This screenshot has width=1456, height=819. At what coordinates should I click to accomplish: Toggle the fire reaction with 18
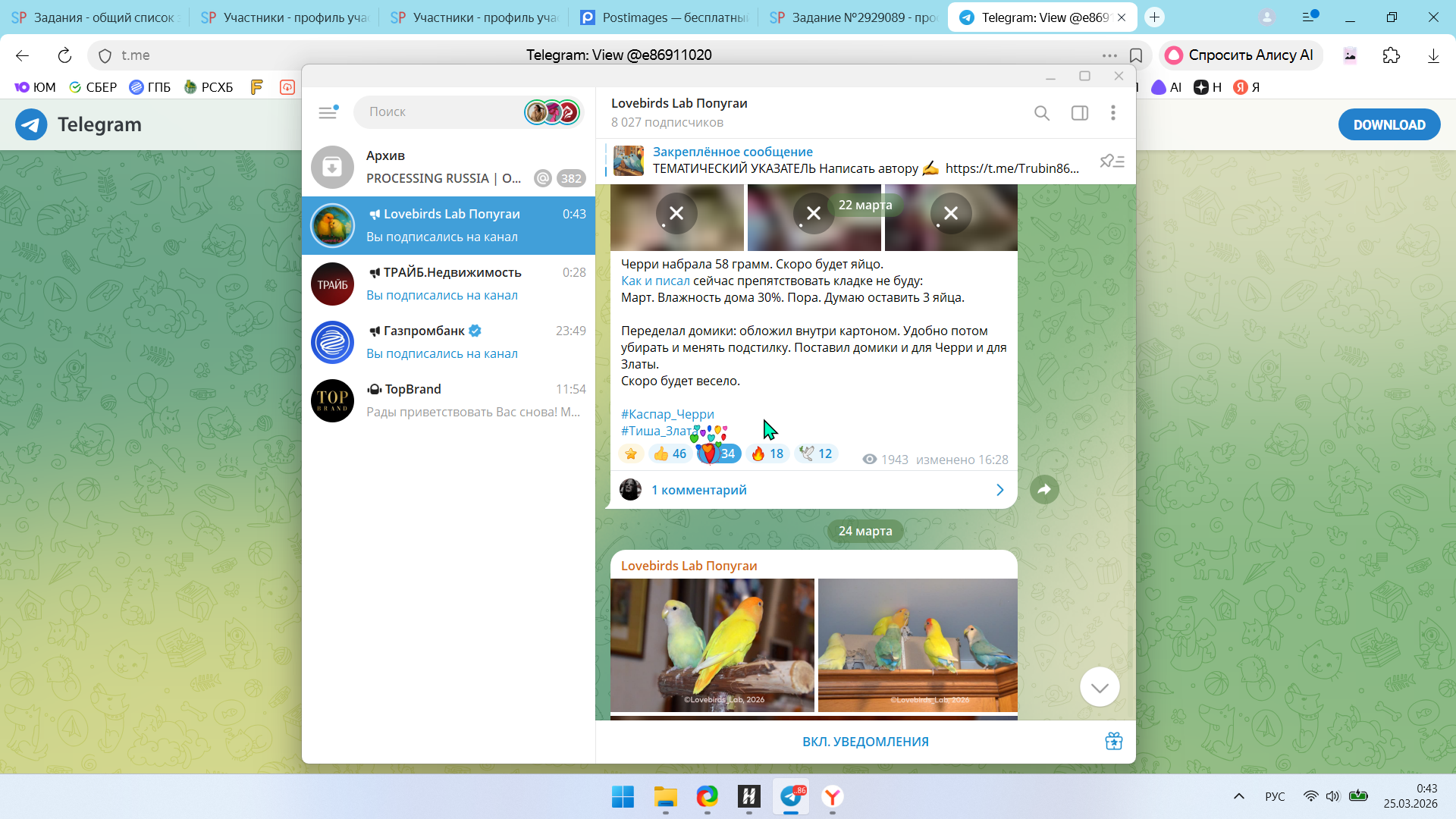(767, 453)
